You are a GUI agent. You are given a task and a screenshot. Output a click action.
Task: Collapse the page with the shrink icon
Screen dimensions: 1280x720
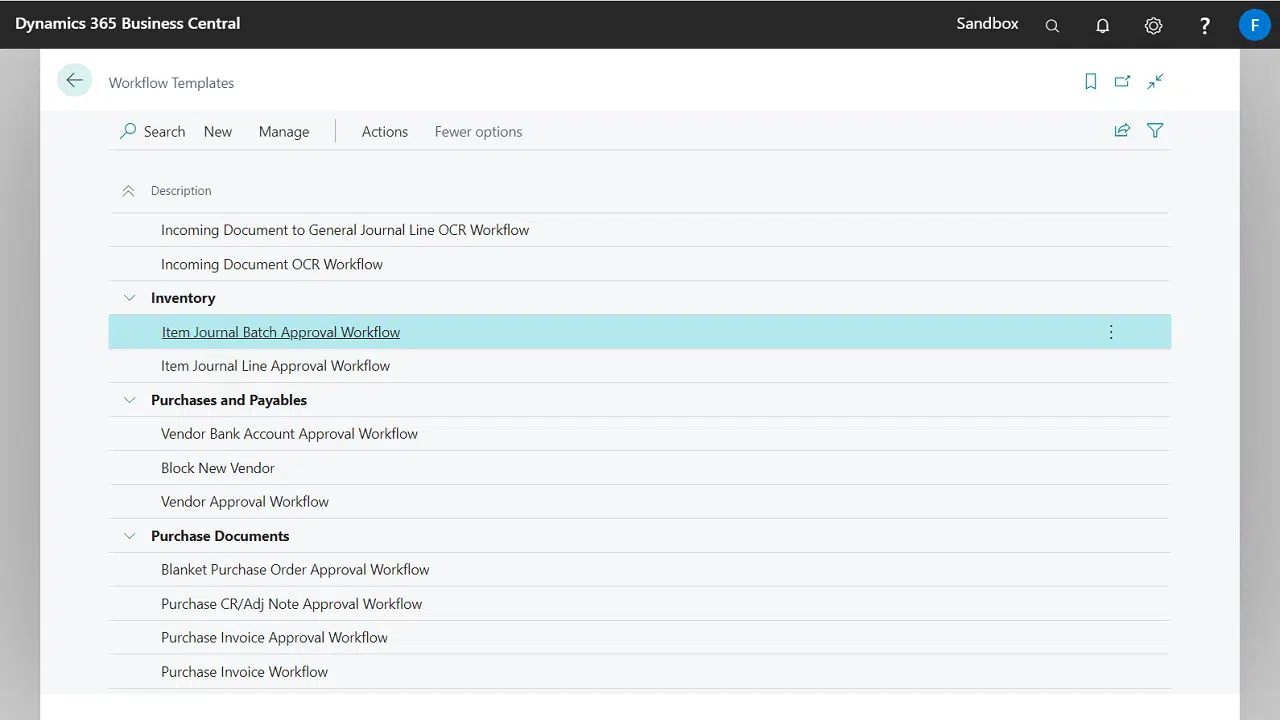point(1155,82)
